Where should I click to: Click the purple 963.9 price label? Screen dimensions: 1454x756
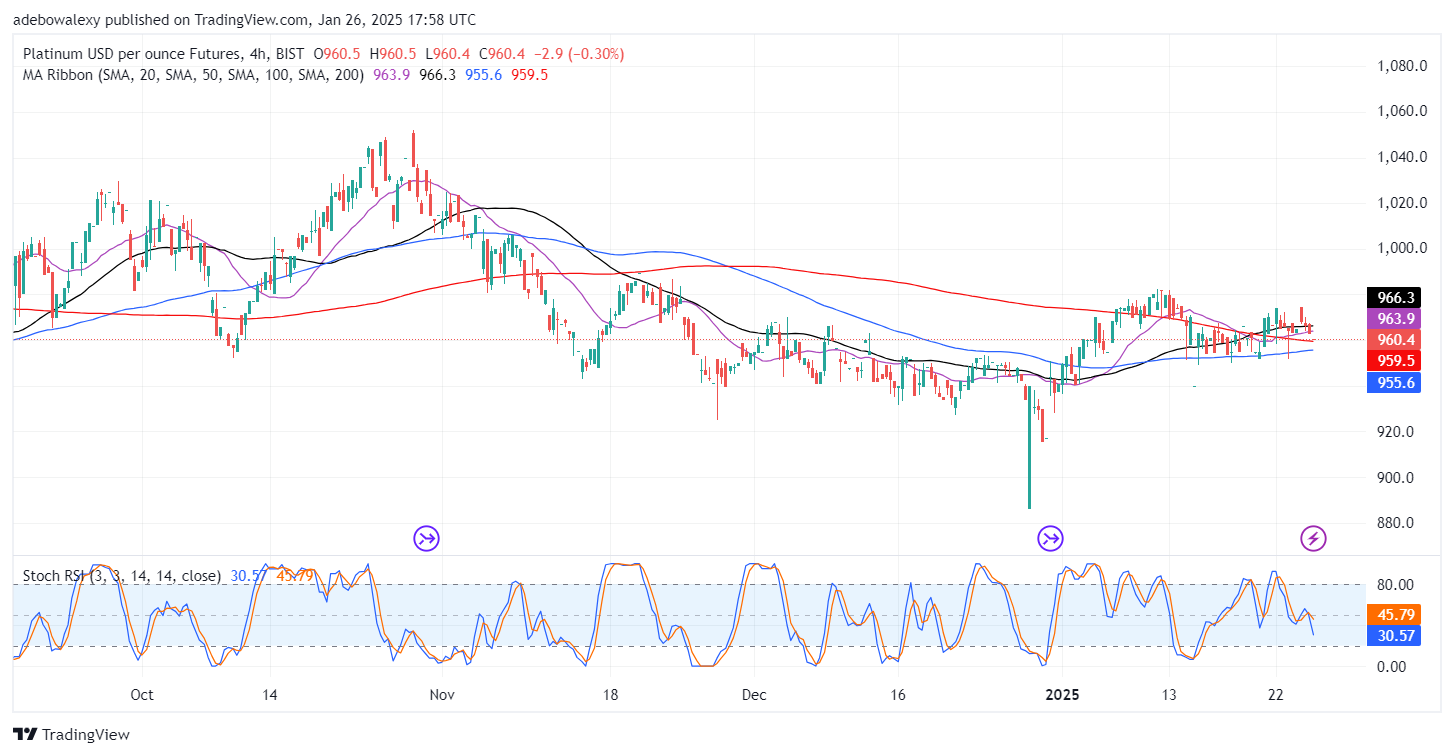tap(1393, 318)
